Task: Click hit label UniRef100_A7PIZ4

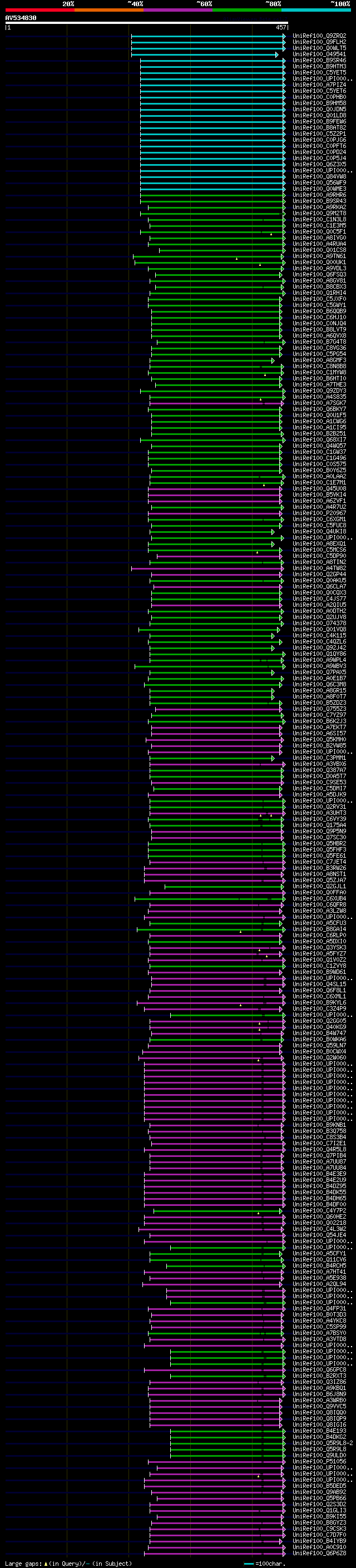Action: 319,85
